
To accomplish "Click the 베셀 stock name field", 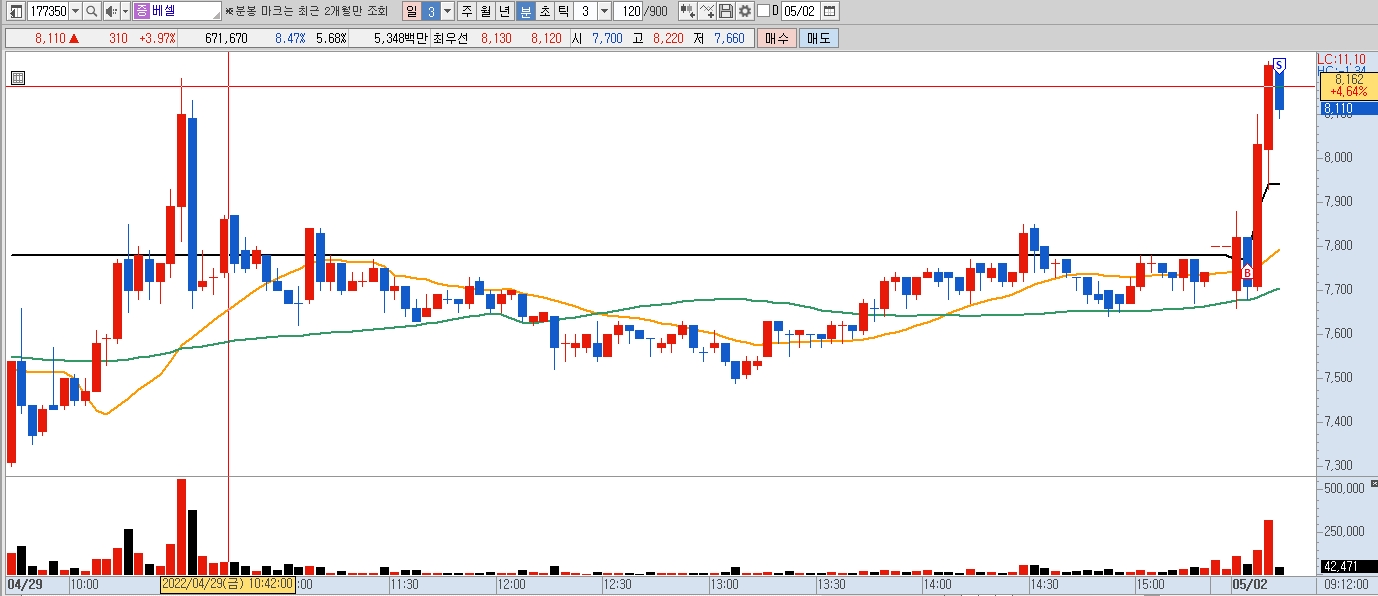I will tap(186, 12).
